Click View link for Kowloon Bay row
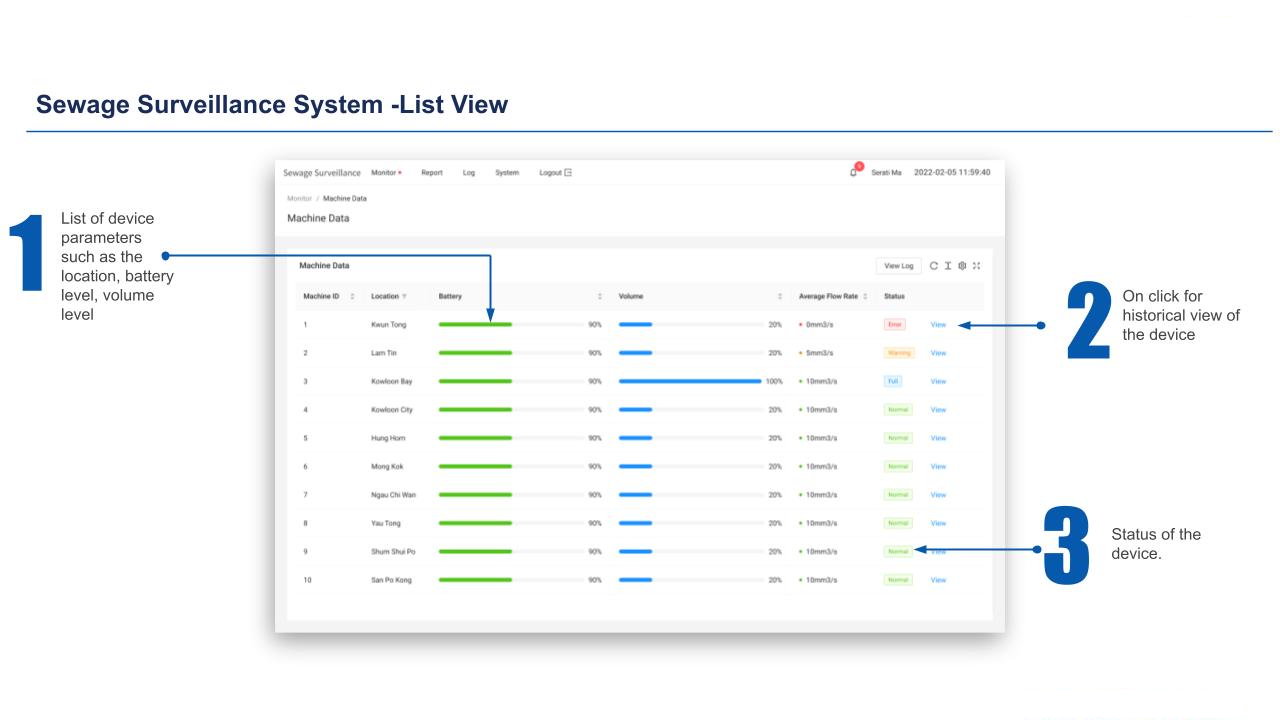Screen dimensions: 1280x720 click(x=937, y=381)
